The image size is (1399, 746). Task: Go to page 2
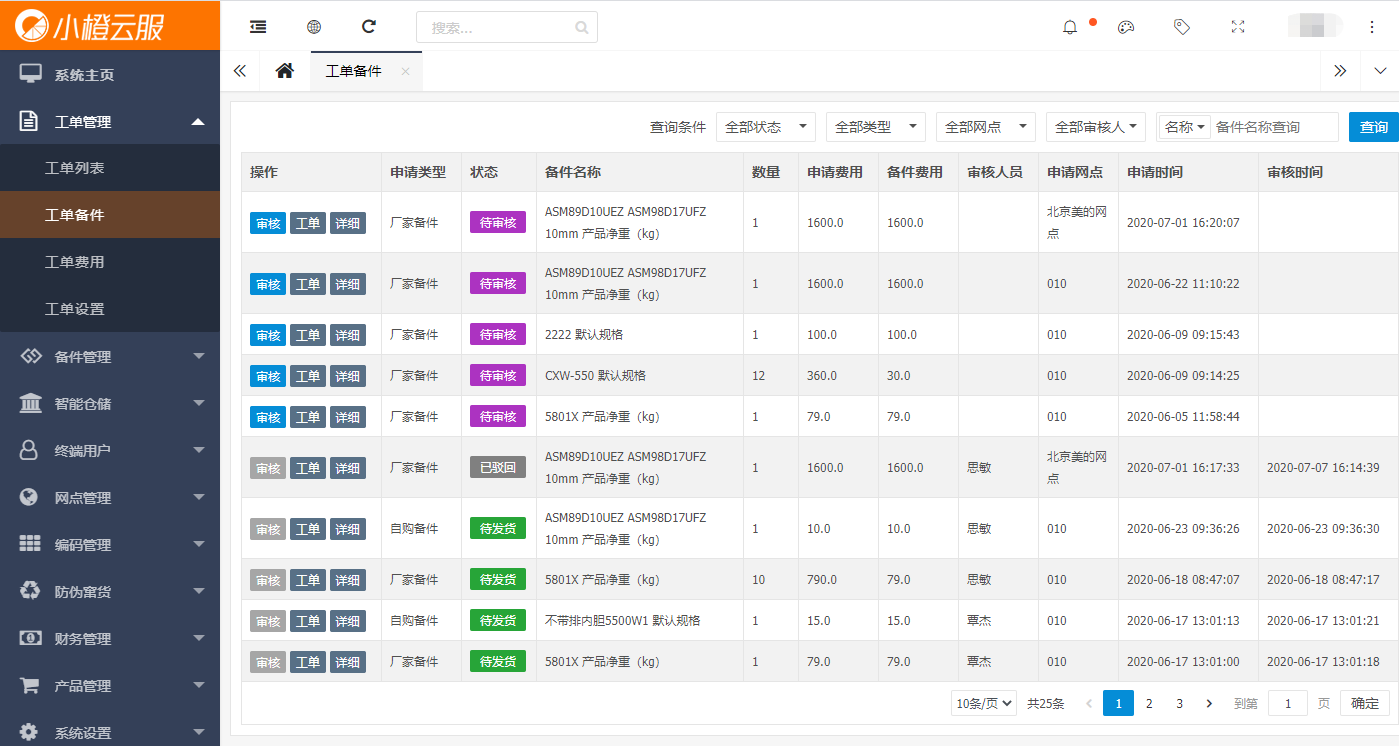[x=1149, y=703]
